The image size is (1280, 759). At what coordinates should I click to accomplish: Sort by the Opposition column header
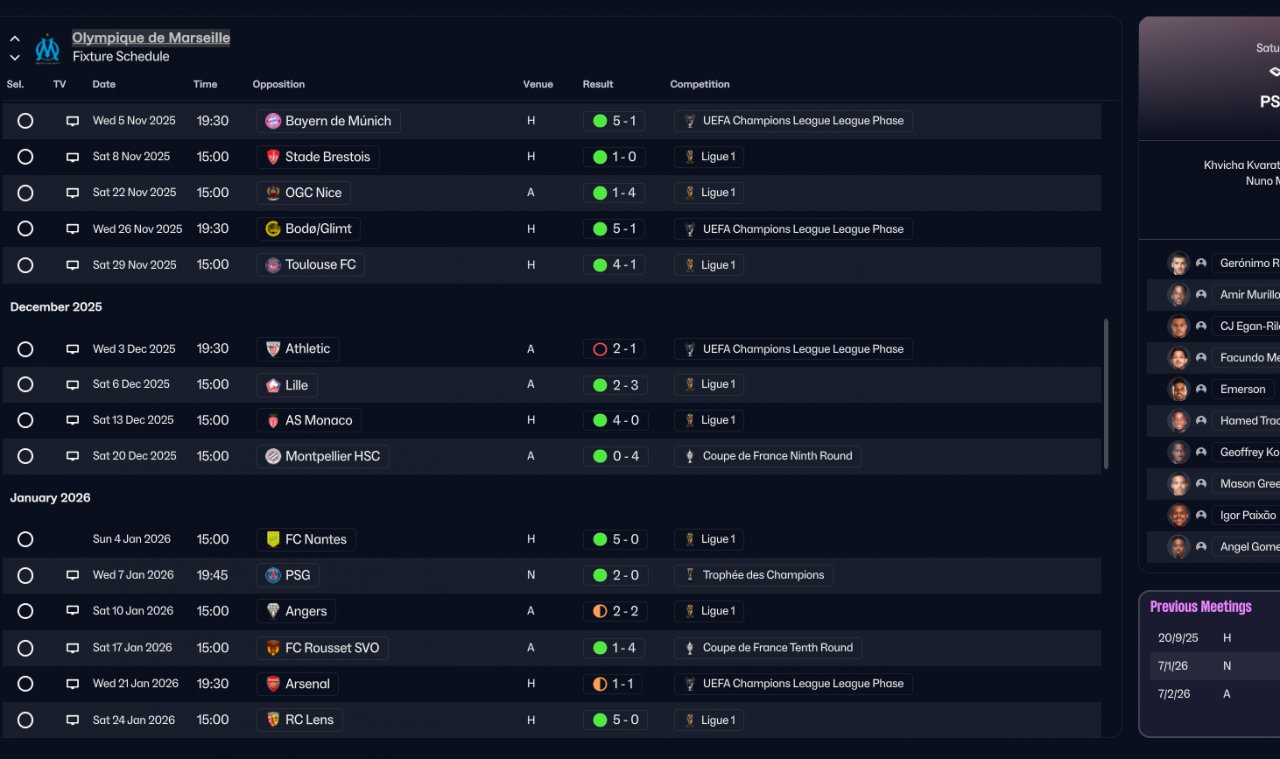pyautogui.click(x=278, y=84)
